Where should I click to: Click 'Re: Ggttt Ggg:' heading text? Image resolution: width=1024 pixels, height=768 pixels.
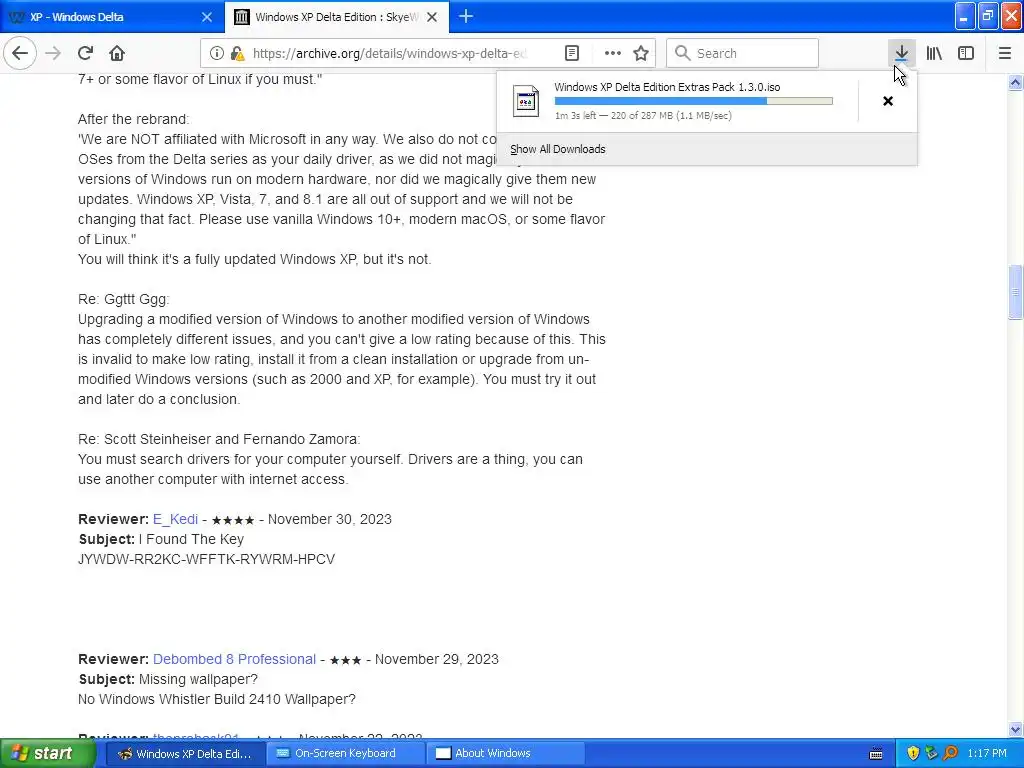tap(123, 299)
